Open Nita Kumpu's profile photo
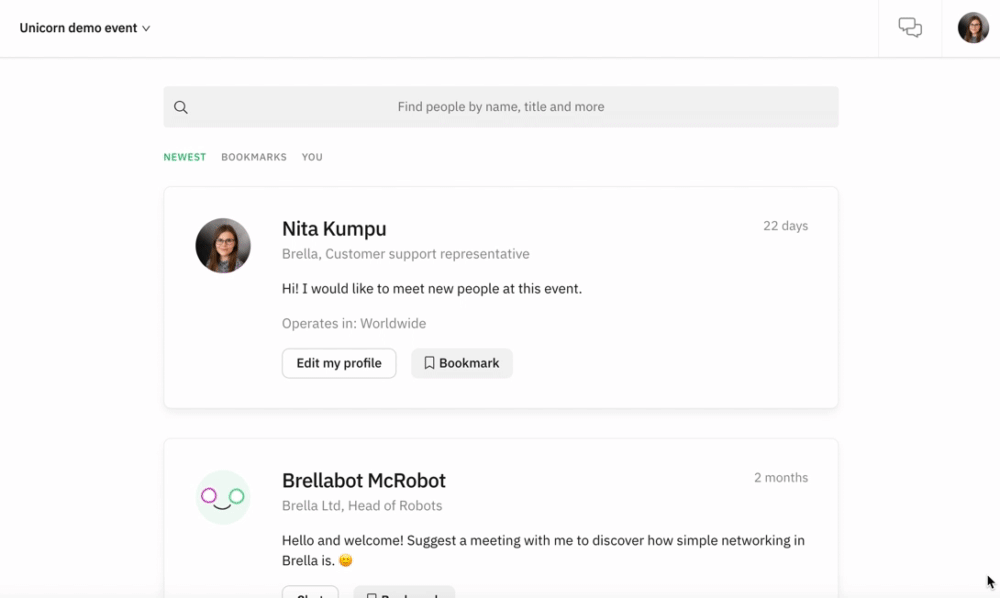The image size is (1000, 598). click(223, 245)
